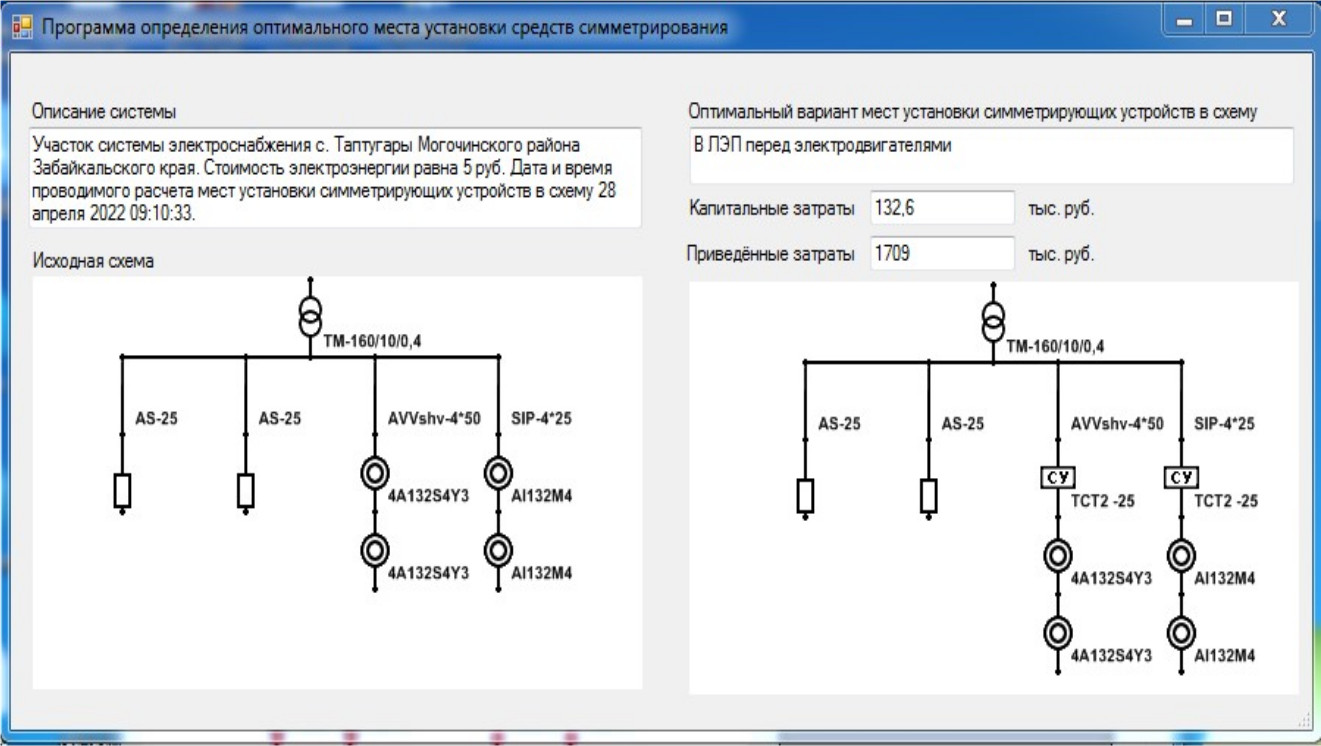
Task: Click upper 4A132S4Y3 motor symbol in original scheme
Action: tap(375, 471)
